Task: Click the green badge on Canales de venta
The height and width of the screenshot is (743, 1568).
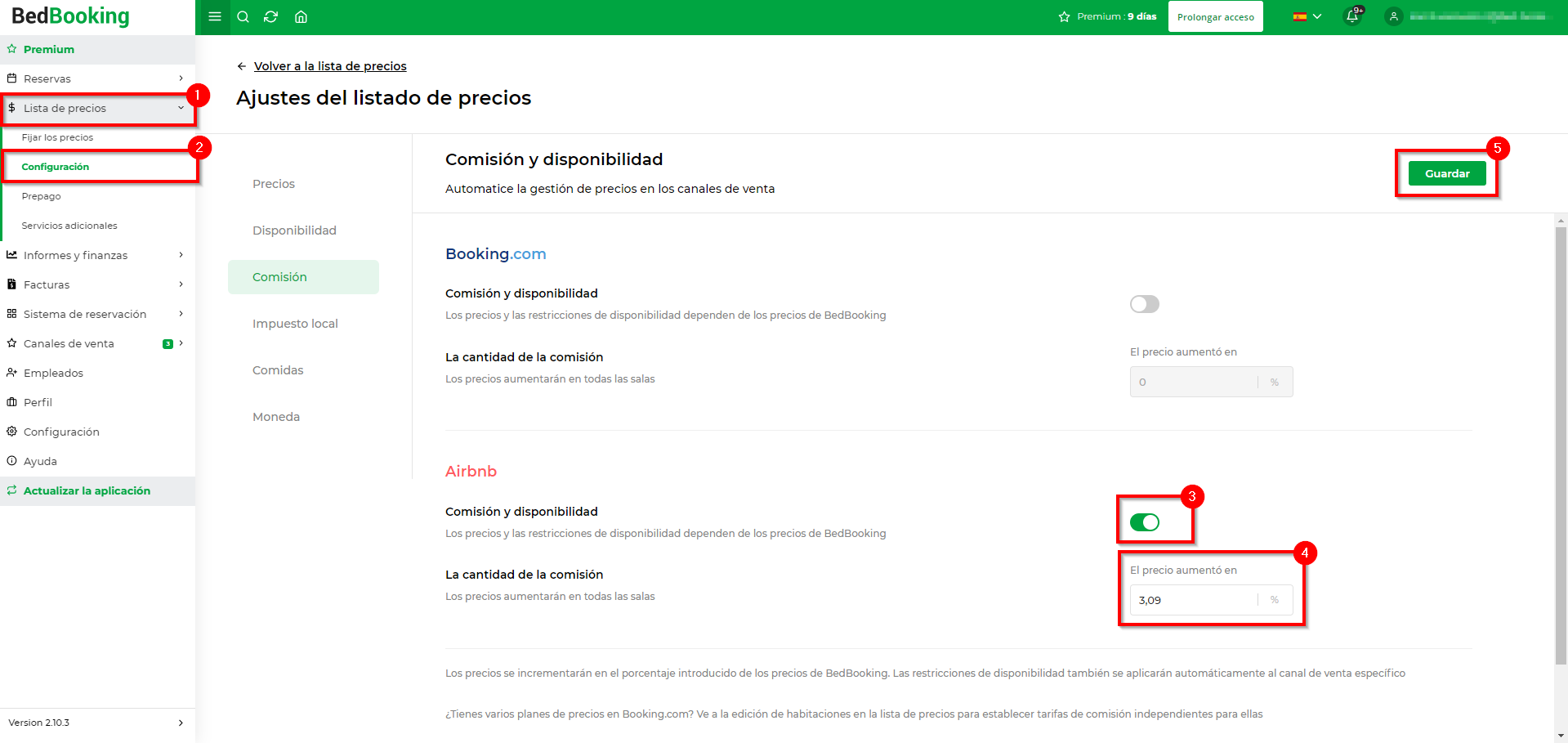Action: click(x=168, y=343)
